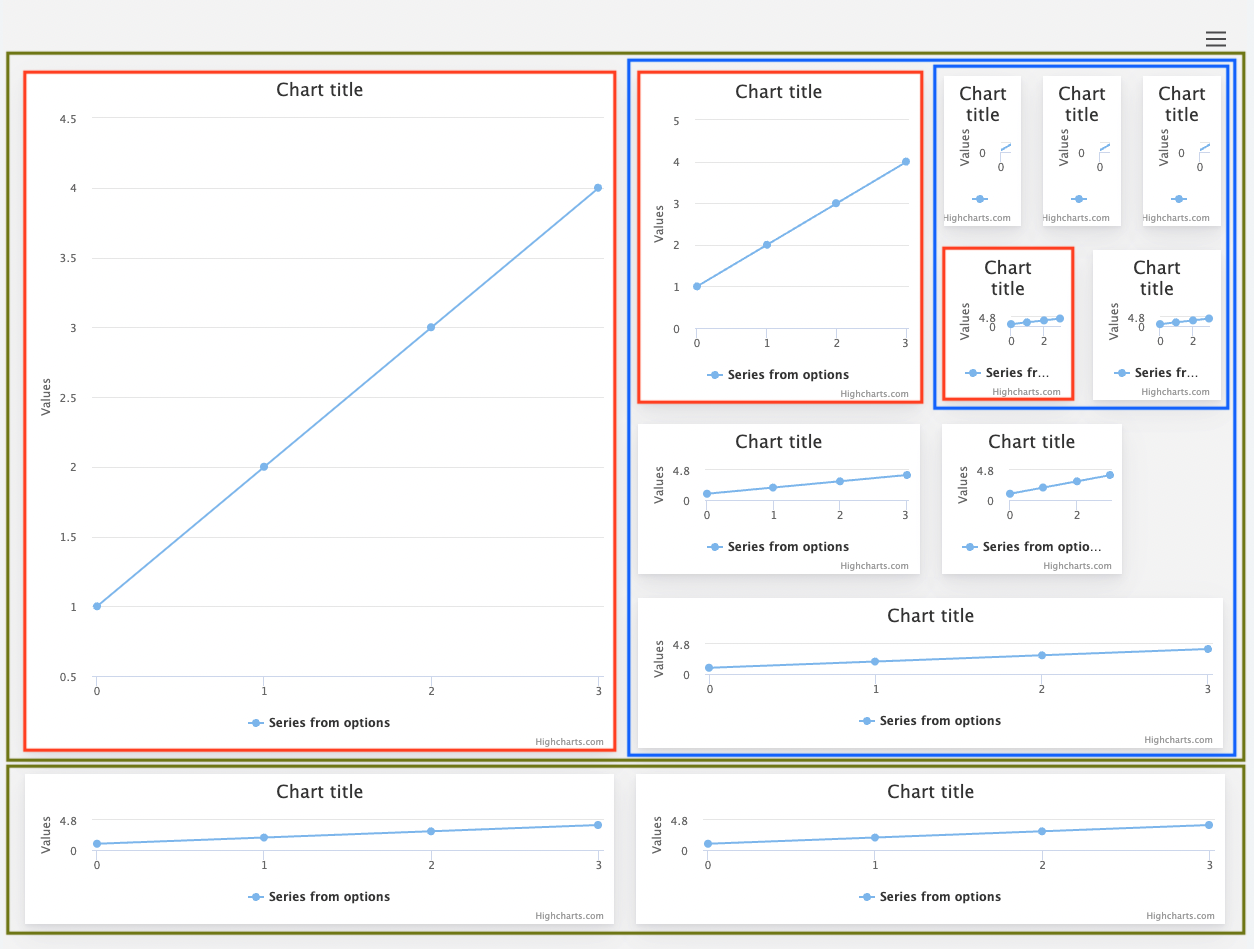Click the legend marker in the wide blue-bordered chart
This screenshot has height=949, width=1254.
(x=866, y=720)
